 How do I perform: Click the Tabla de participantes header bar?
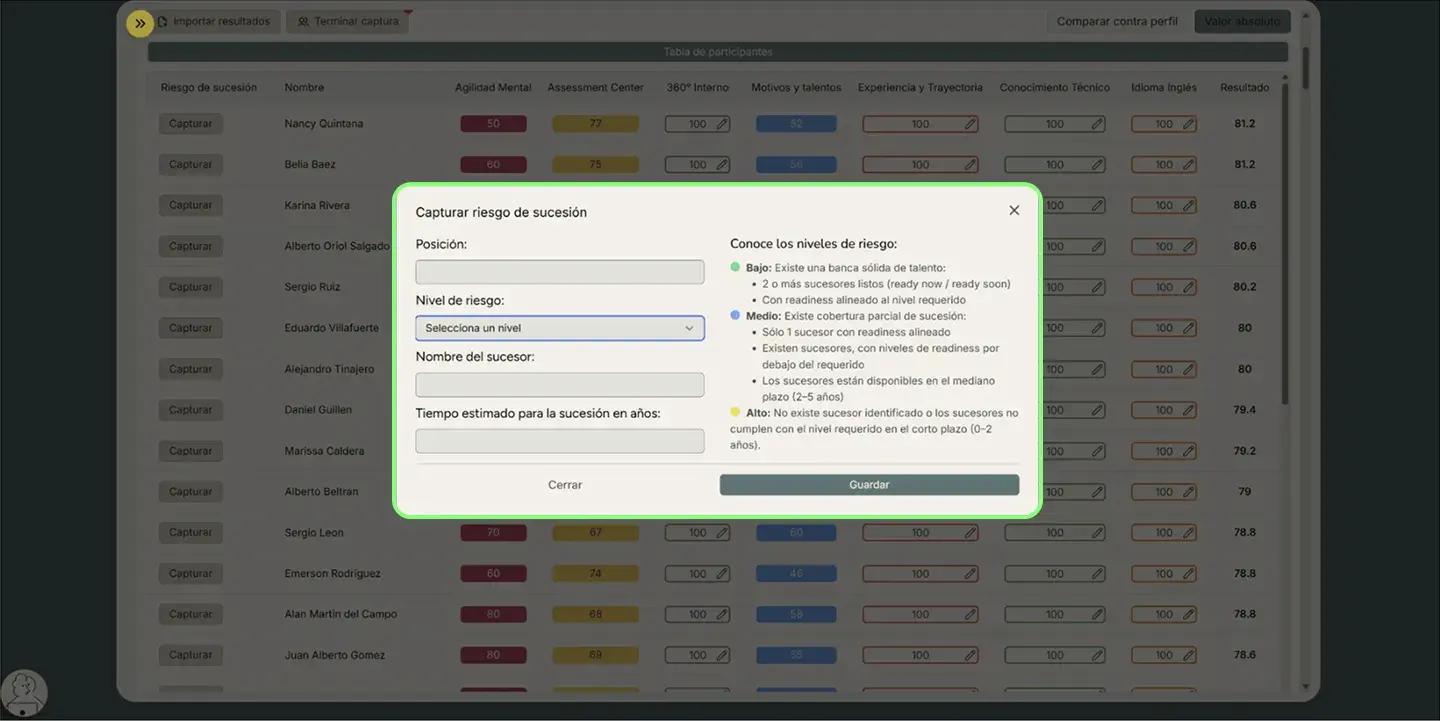click(x=718, y=52)
